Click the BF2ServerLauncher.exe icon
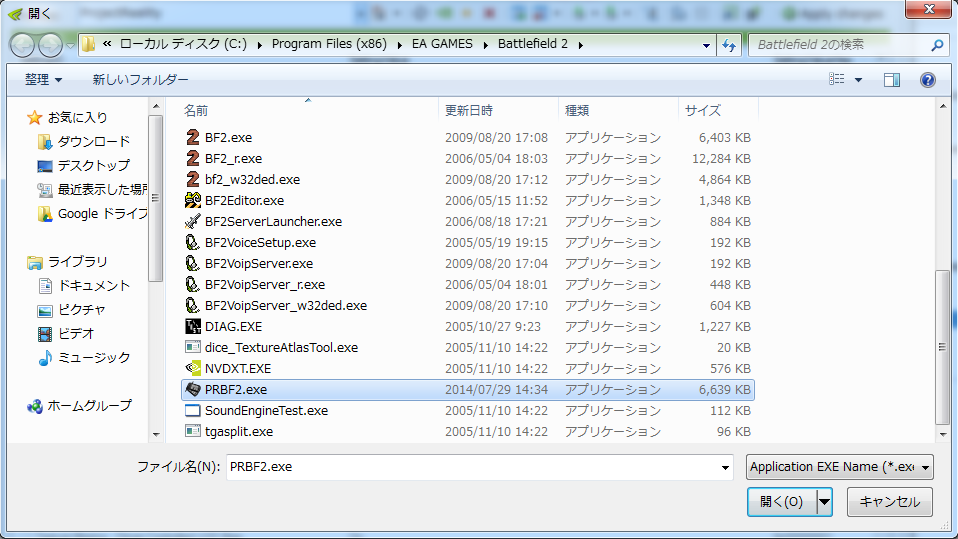The width and height of the screenshot is (958, 539). pyautogui.click(x=193, y=221)
